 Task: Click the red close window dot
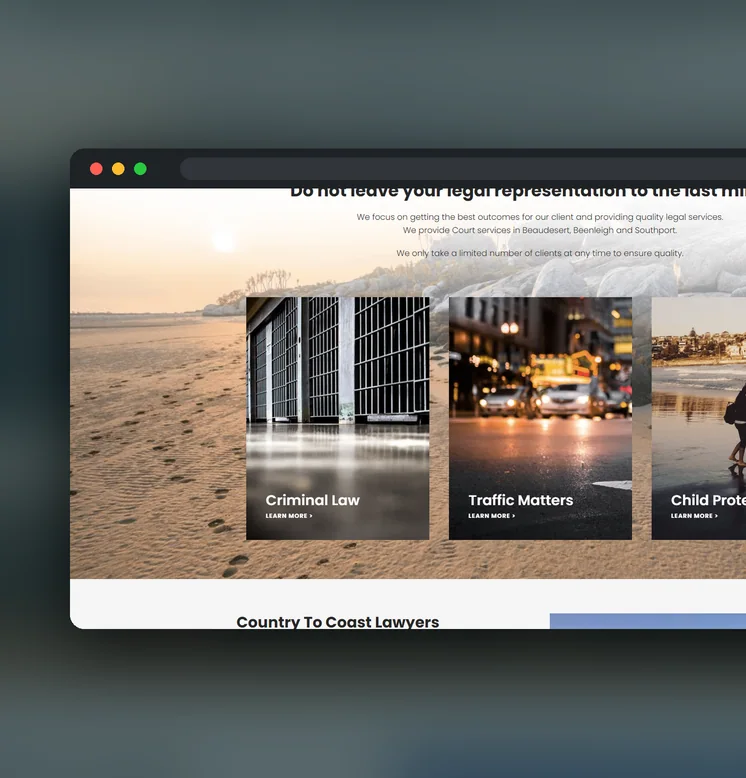pos(96,169)
